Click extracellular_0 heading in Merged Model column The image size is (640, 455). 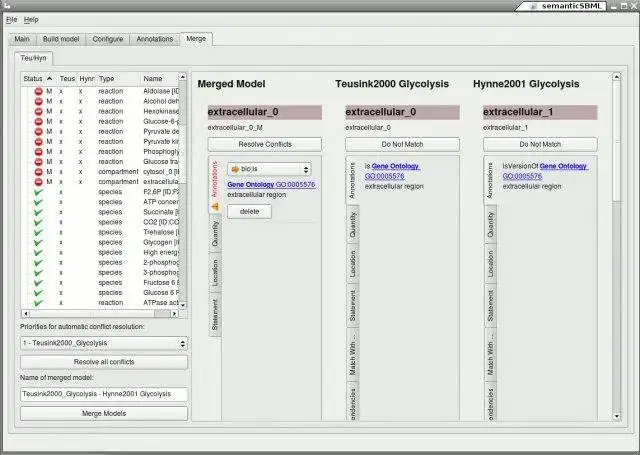coord(264,112)
